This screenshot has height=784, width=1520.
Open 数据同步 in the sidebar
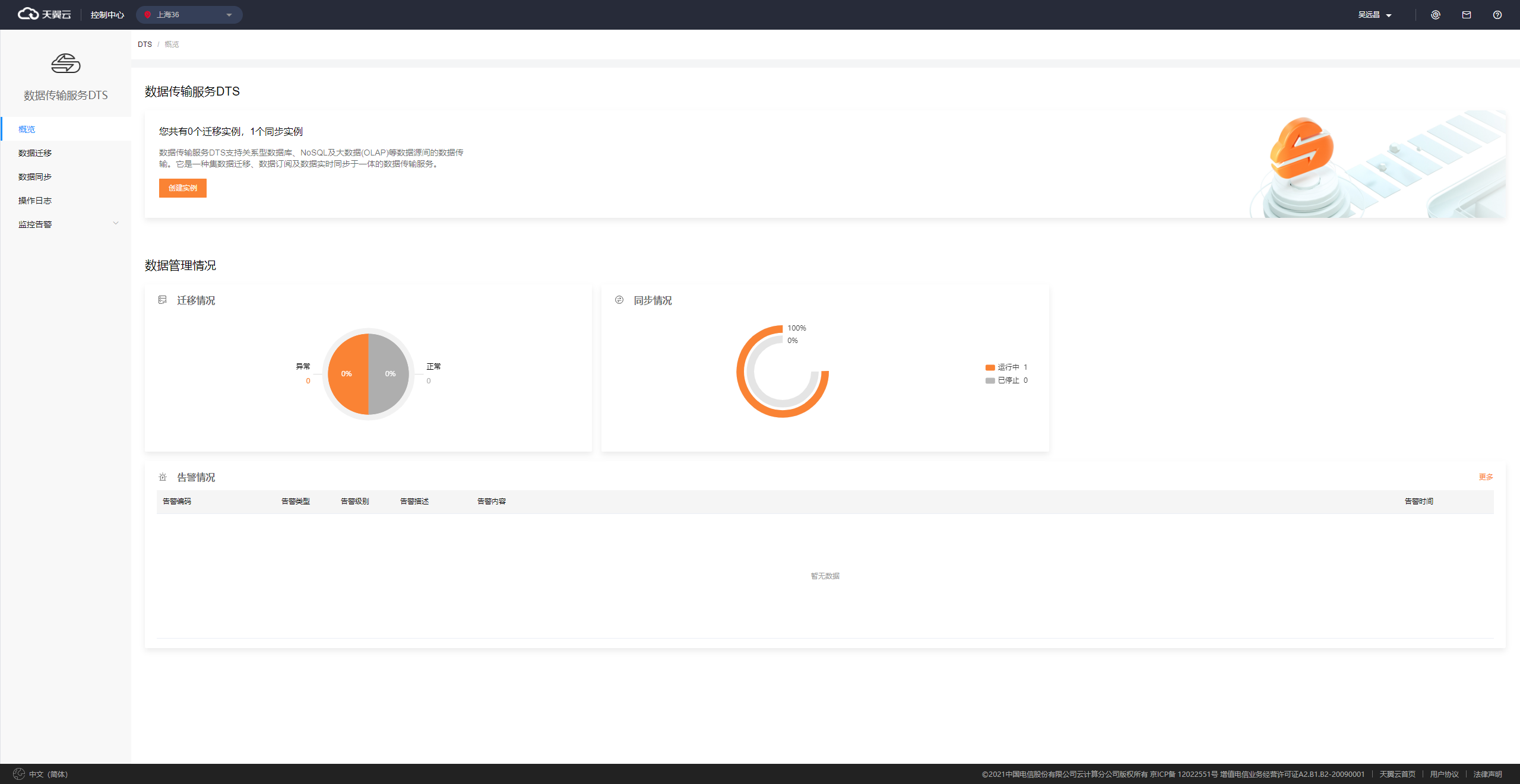click(x=35, y=177)
